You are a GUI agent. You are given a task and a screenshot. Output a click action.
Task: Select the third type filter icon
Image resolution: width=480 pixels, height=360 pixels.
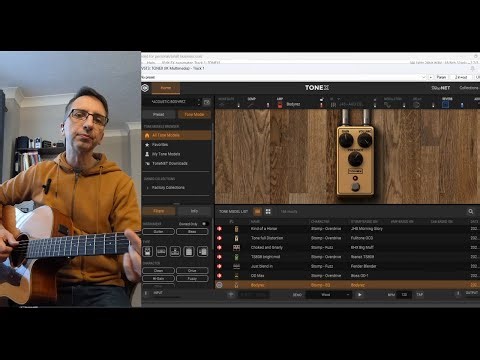[x=175, y=251]
